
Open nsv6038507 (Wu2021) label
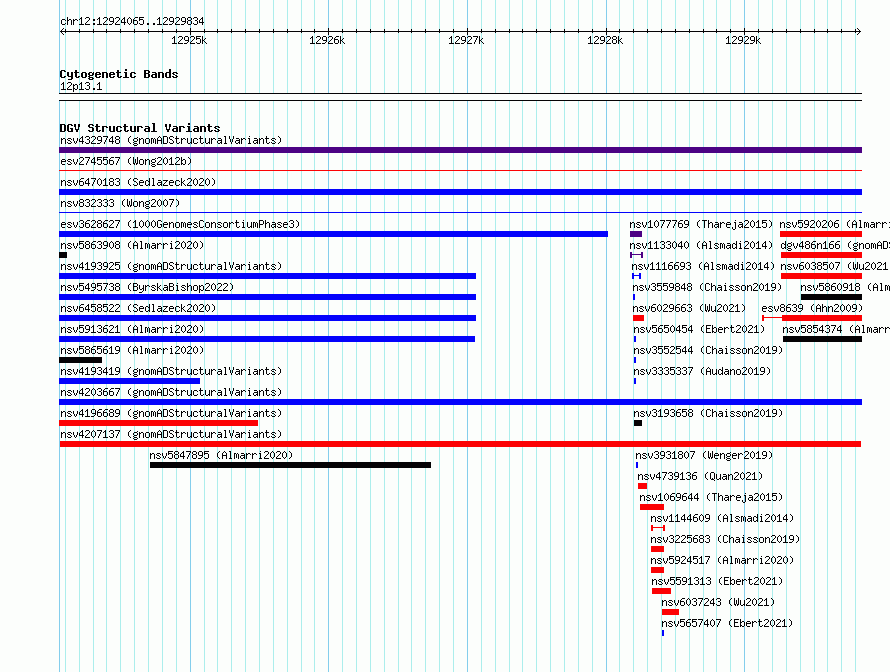tap(834, 266)
